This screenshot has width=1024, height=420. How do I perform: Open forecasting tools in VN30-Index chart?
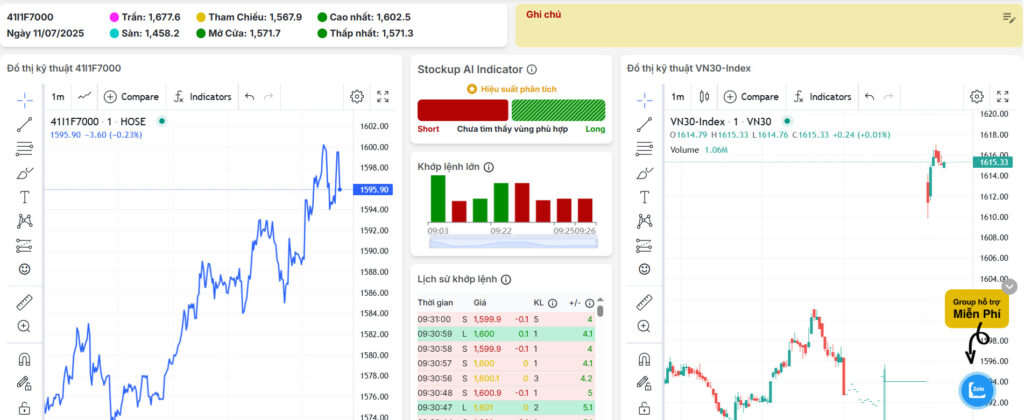pos(645,246)
